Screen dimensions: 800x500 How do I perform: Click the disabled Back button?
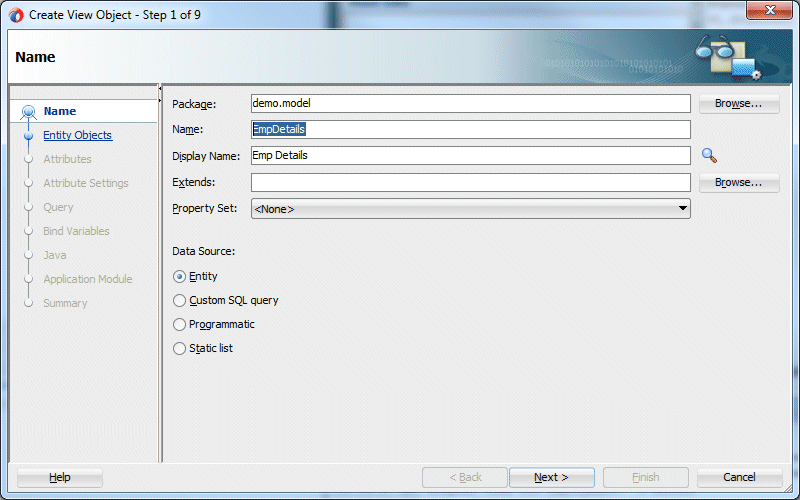(x=465, y=478)
